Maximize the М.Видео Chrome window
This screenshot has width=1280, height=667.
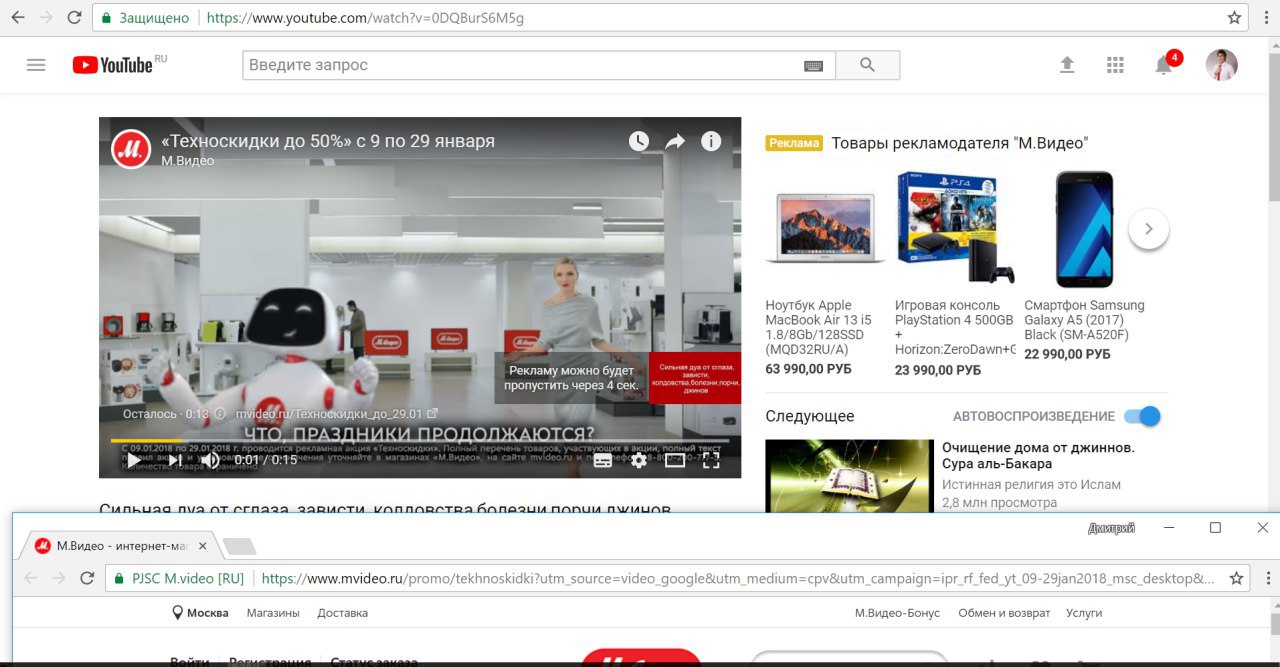(x=1215, y=527)
